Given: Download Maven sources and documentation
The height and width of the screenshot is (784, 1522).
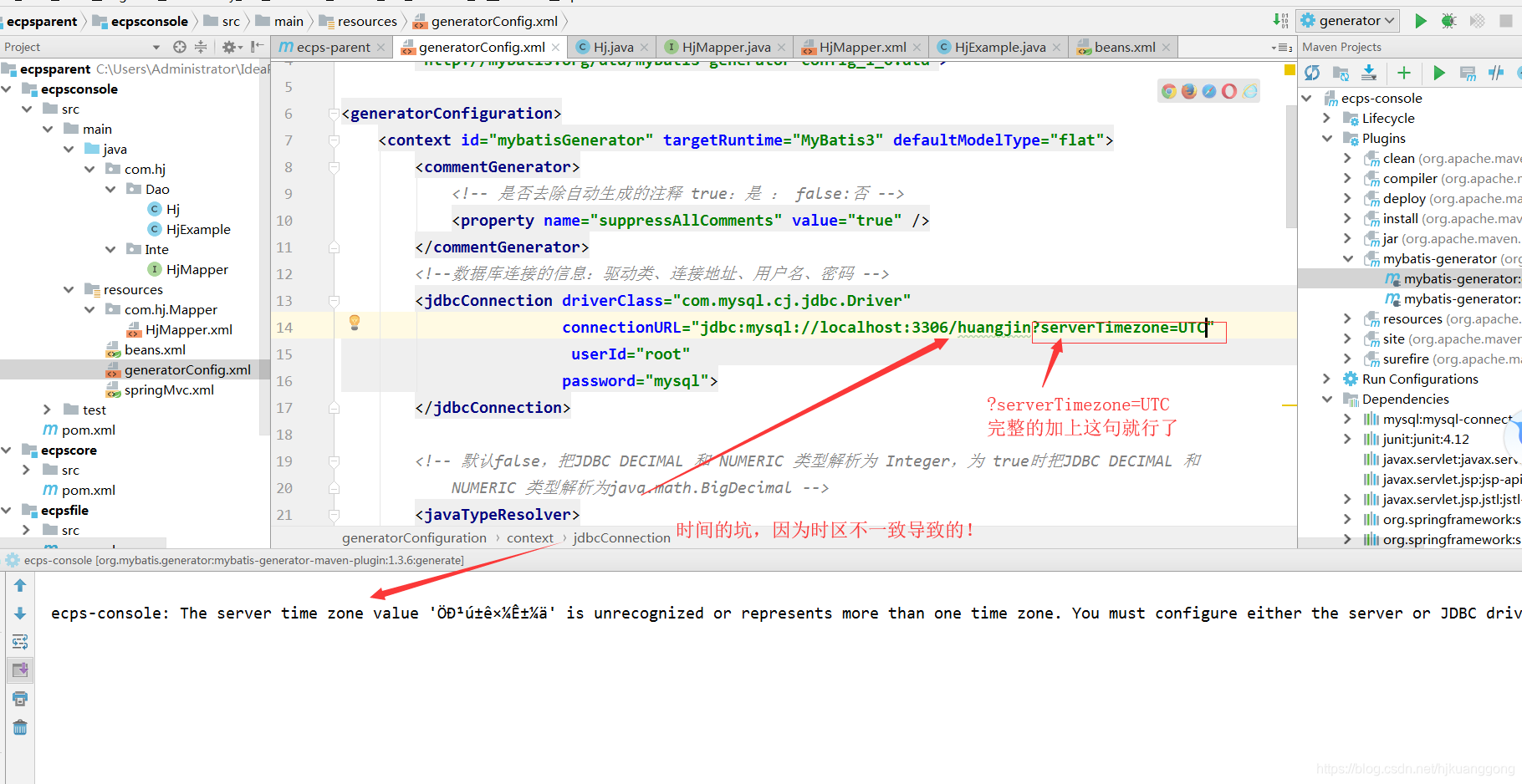Looking at the screenshot, I should coord(1369,74).
